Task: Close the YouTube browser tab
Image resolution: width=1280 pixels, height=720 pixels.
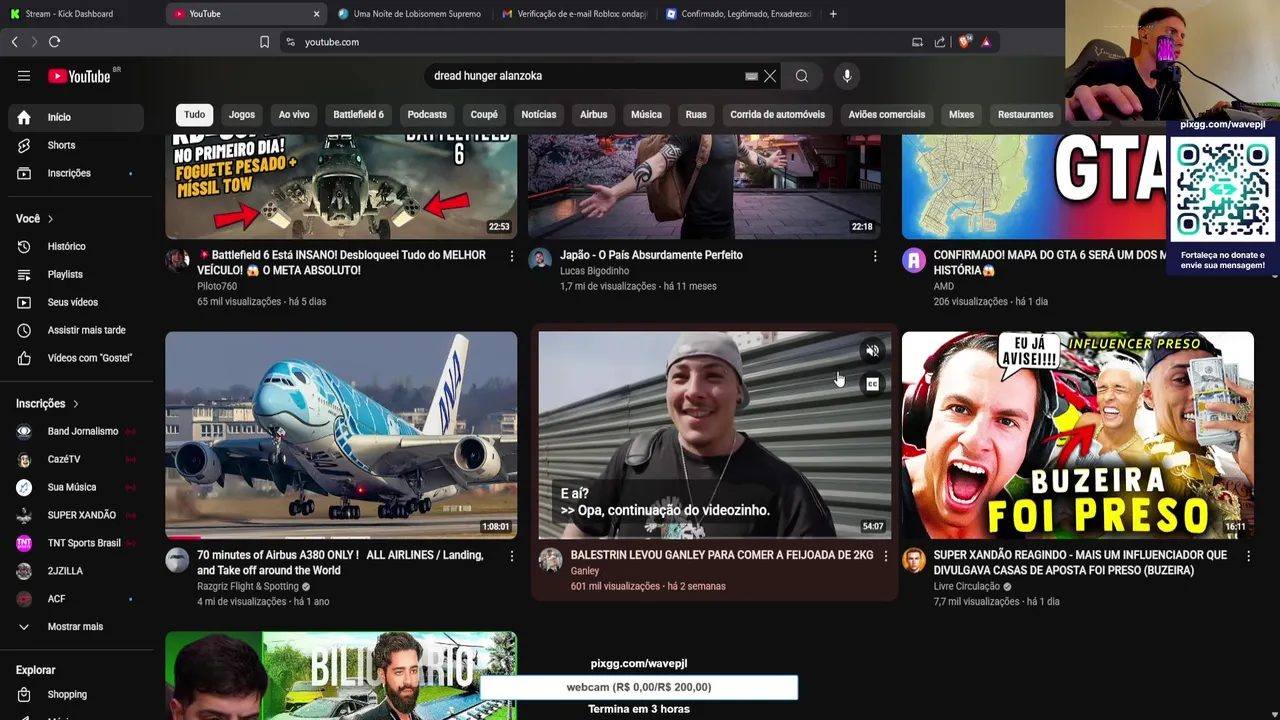Action: [x=316, y=14]
